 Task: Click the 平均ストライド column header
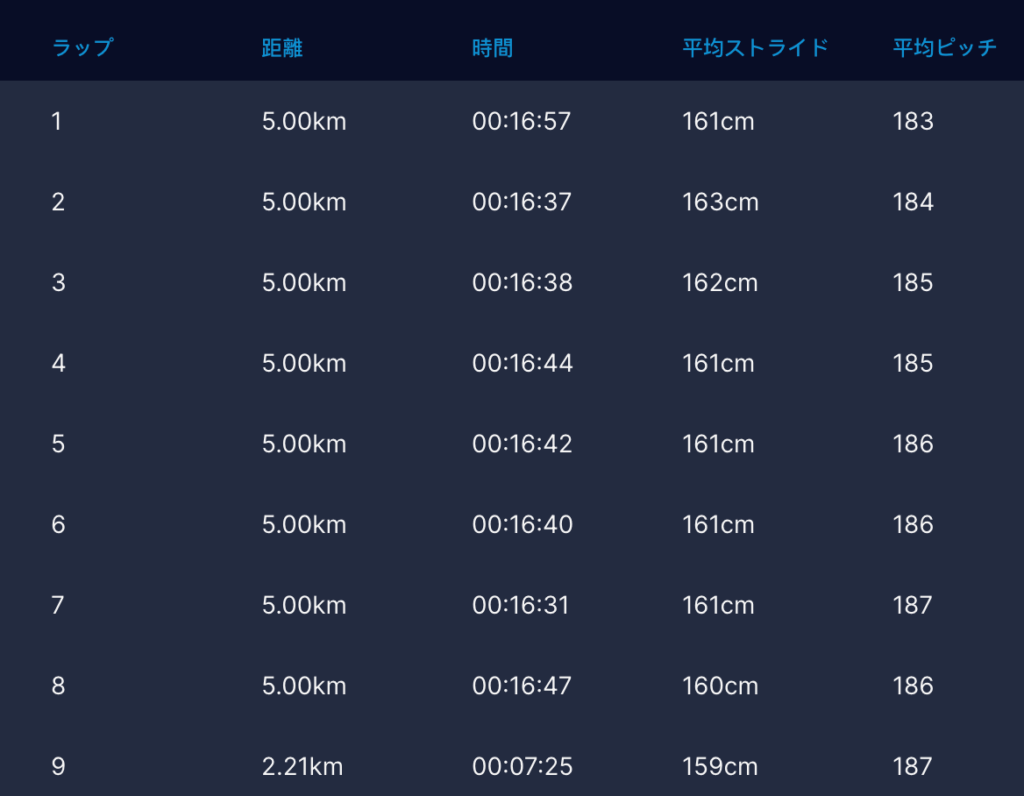(755, 48)
